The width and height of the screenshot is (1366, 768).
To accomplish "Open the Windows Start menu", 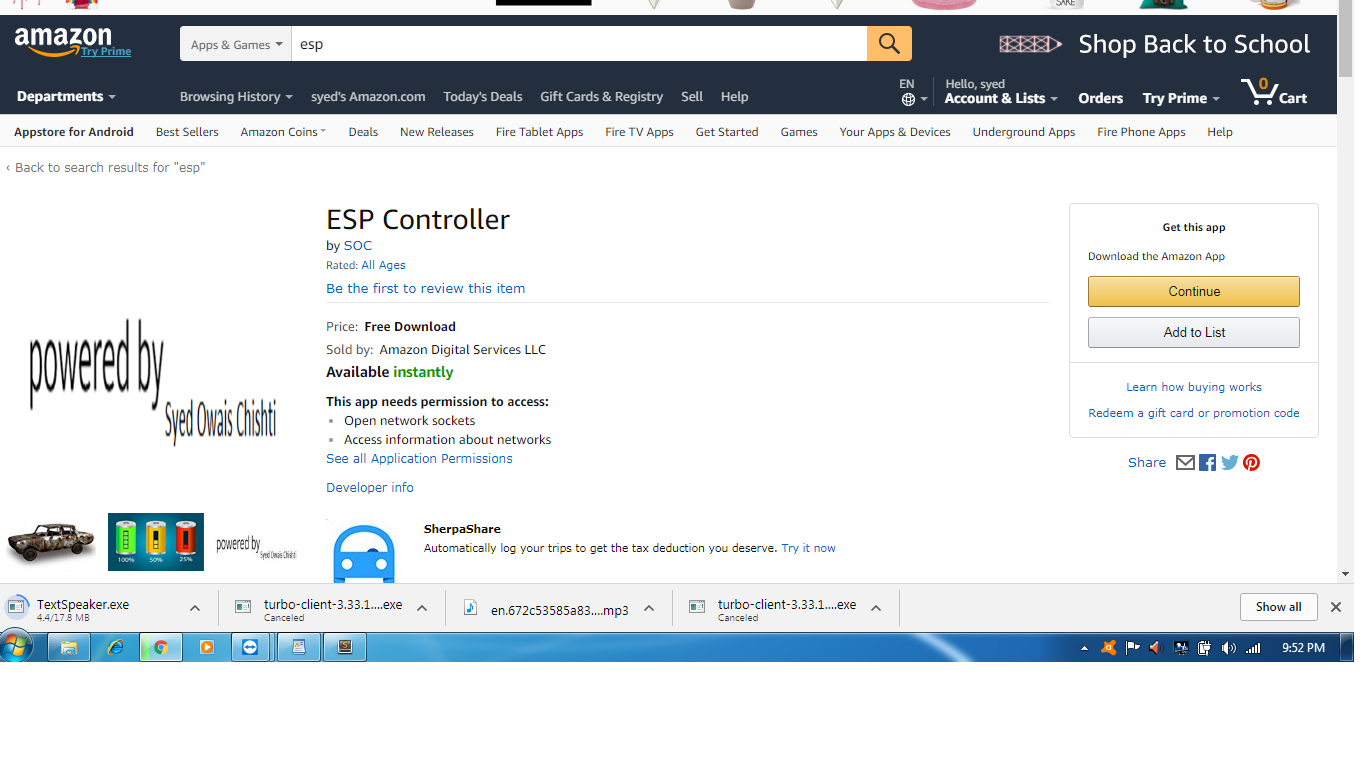I will tap(17, 647).
